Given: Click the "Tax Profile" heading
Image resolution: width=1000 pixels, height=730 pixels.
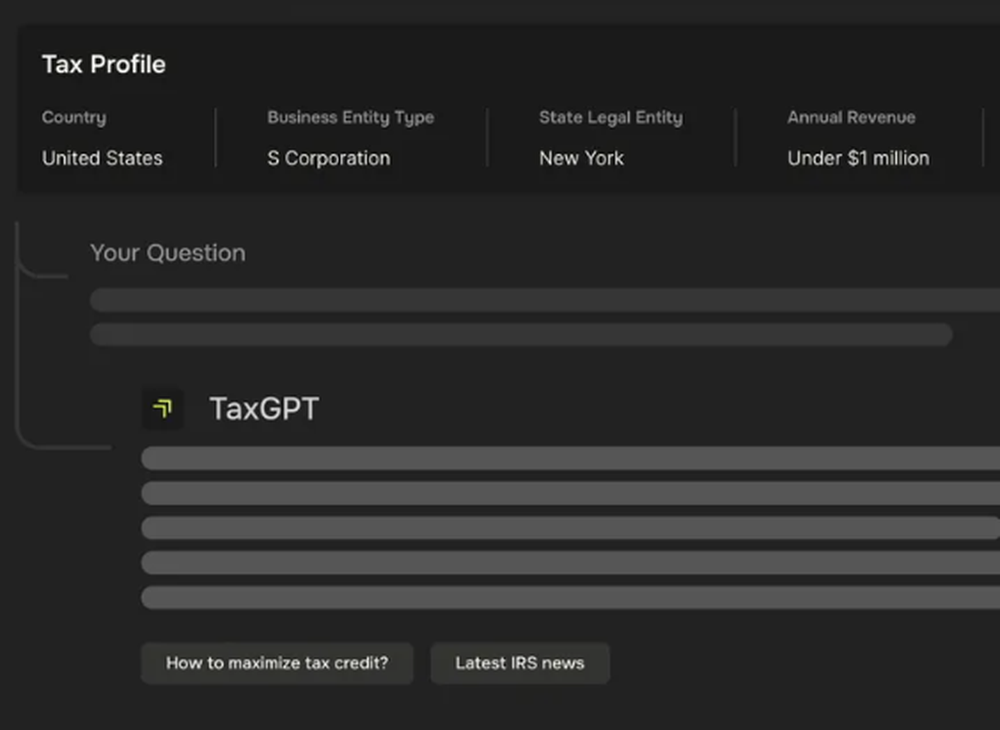Looking at the screenshot, I should point(104,64).
